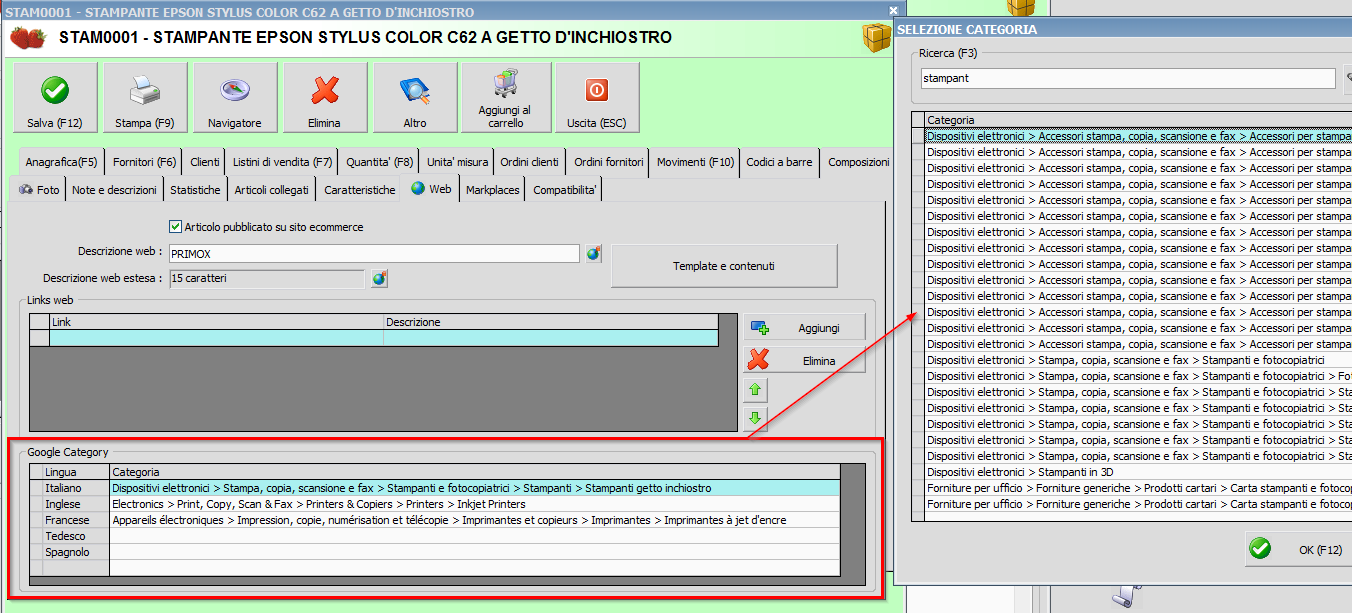1352x613 pixels.
Task: Click the Categoria header in Selezione Categoria window
Action: click(1138, 120)
